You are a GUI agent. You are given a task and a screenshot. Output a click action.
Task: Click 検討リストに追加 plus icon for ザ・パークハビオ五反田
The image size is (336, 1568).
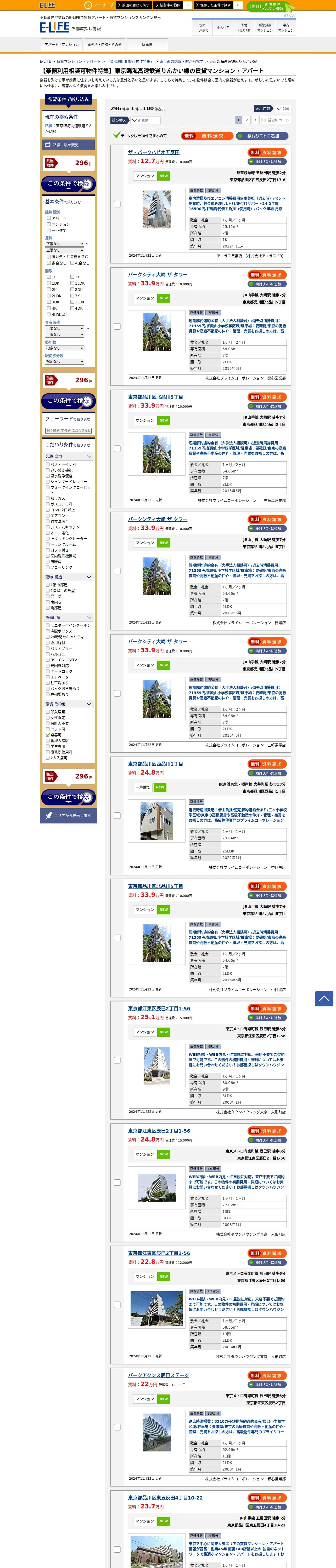pos(267,162)
